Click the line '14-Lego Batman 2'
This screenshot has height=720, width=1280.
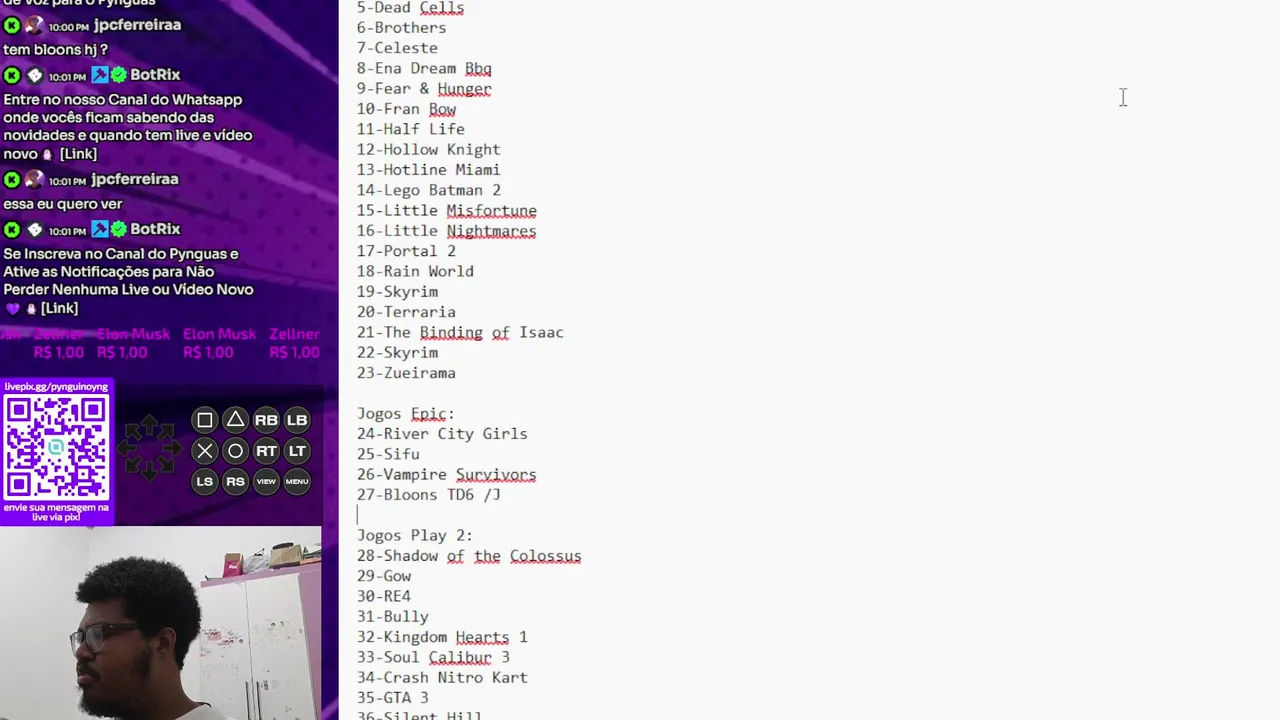tap(428, 190)
